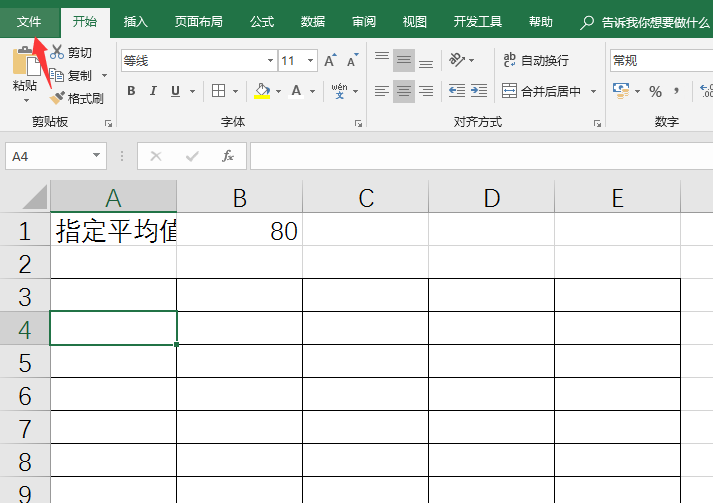
Task: Align text right
Action: click(426, 91)
